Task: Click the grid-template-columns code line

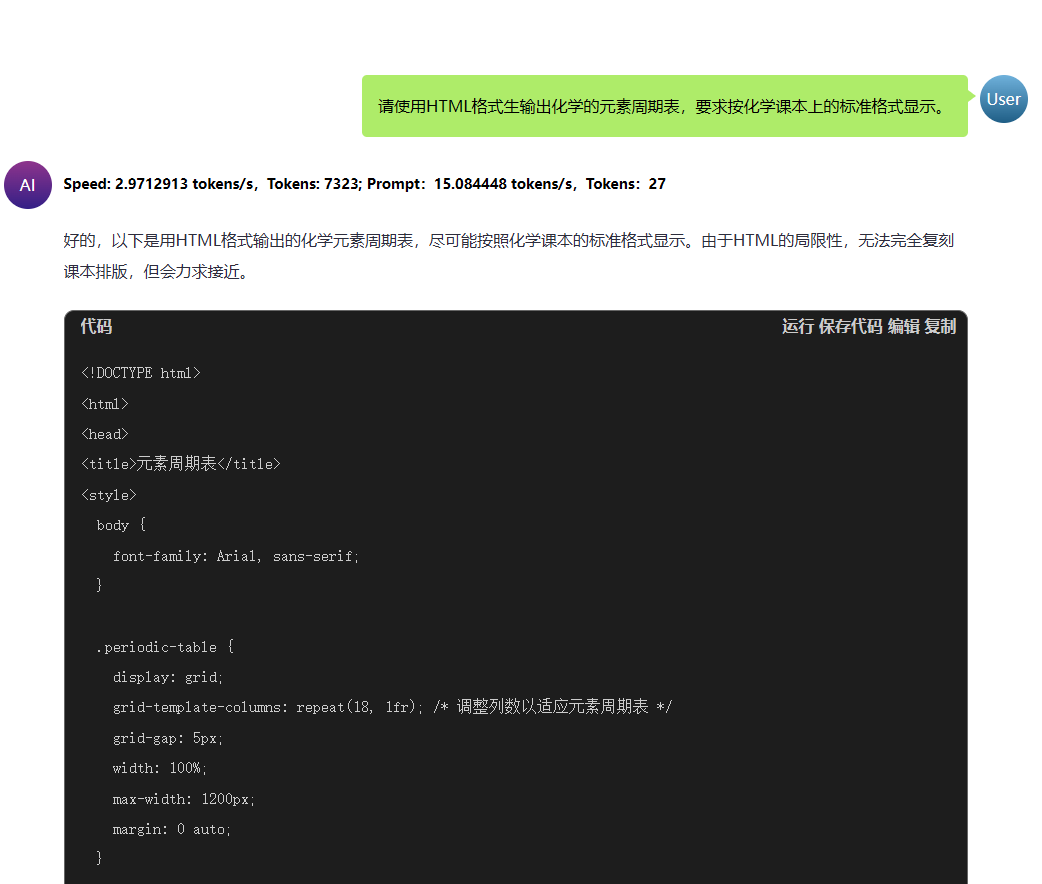Action: click(393, 707)
